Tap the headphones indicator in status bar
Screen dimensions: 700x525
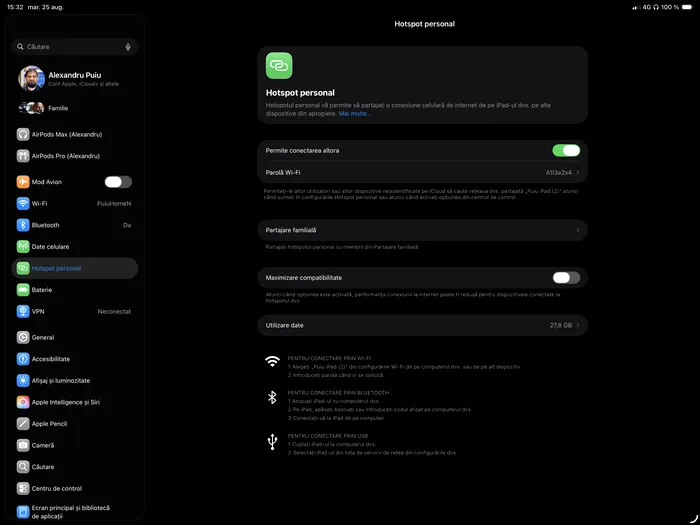(656, 7)
